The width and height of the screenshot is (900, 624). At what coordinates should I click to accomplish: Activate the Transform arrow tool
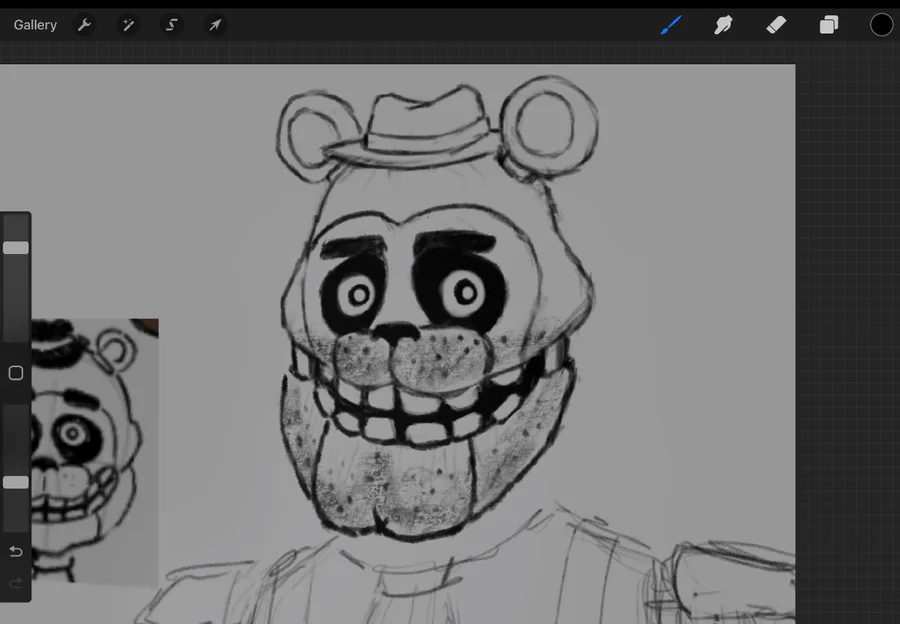tap(215, 25)
